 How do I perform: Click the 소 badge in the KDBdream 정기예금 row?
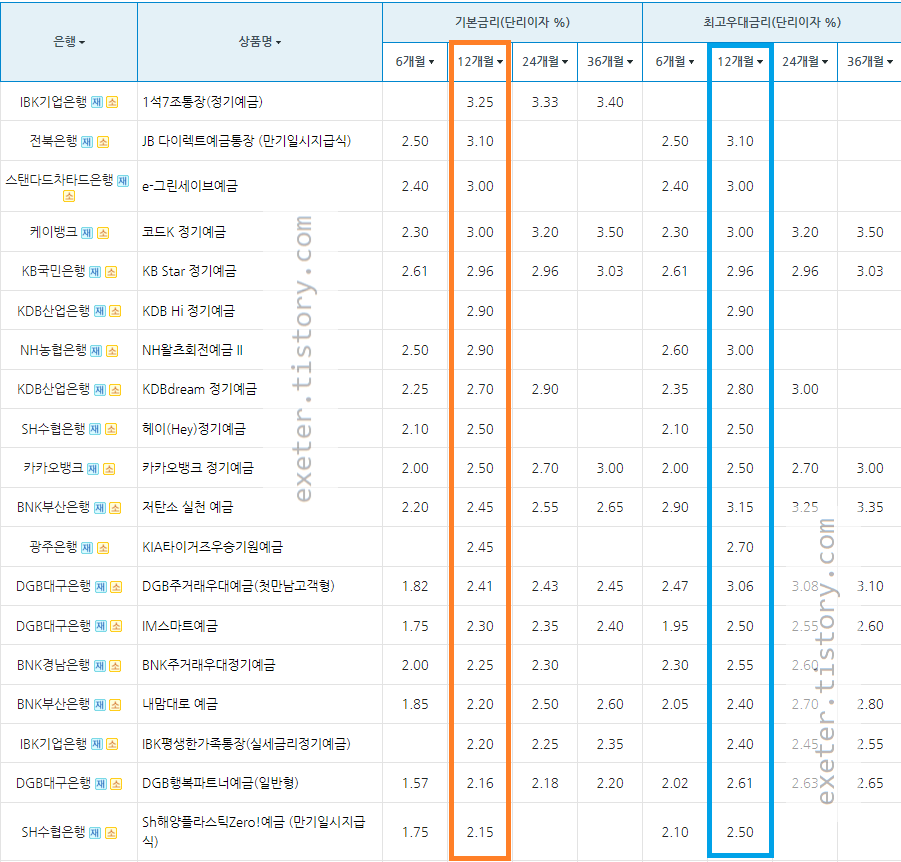point(115,390)
